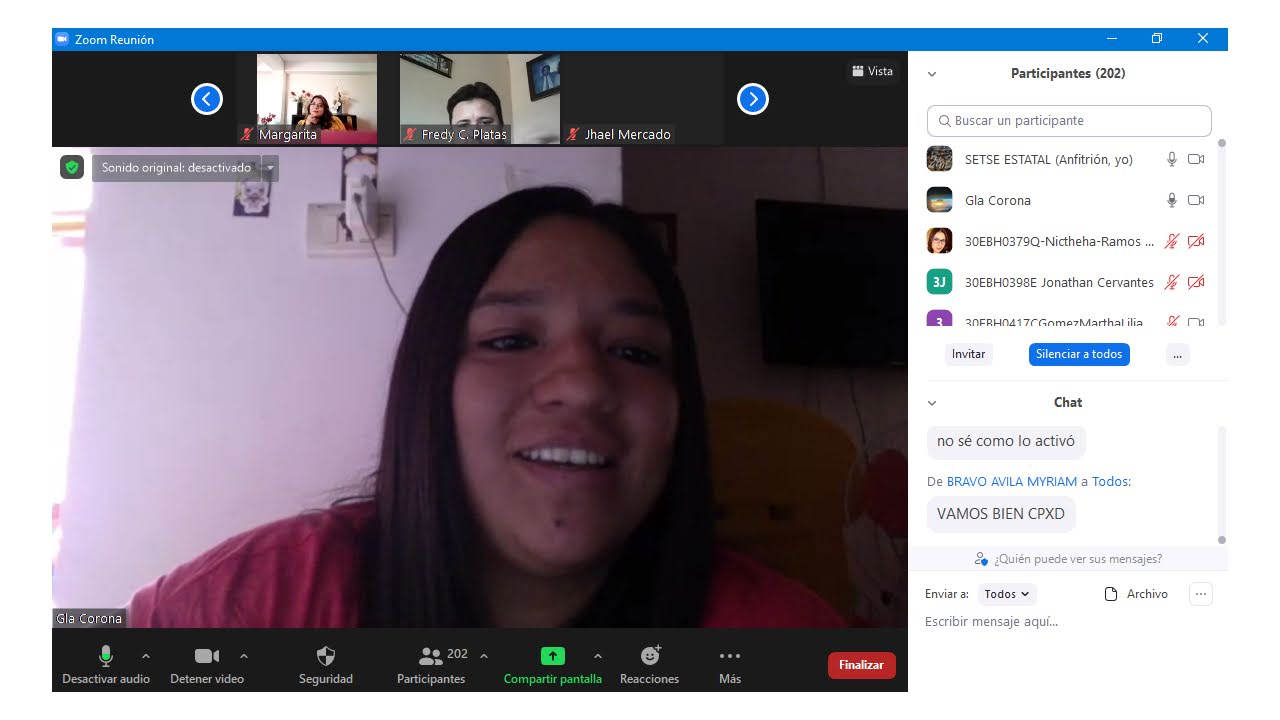1280x720 pixels.
Task: Toggle Sonido original: desactivado
Action: point(176,168)
